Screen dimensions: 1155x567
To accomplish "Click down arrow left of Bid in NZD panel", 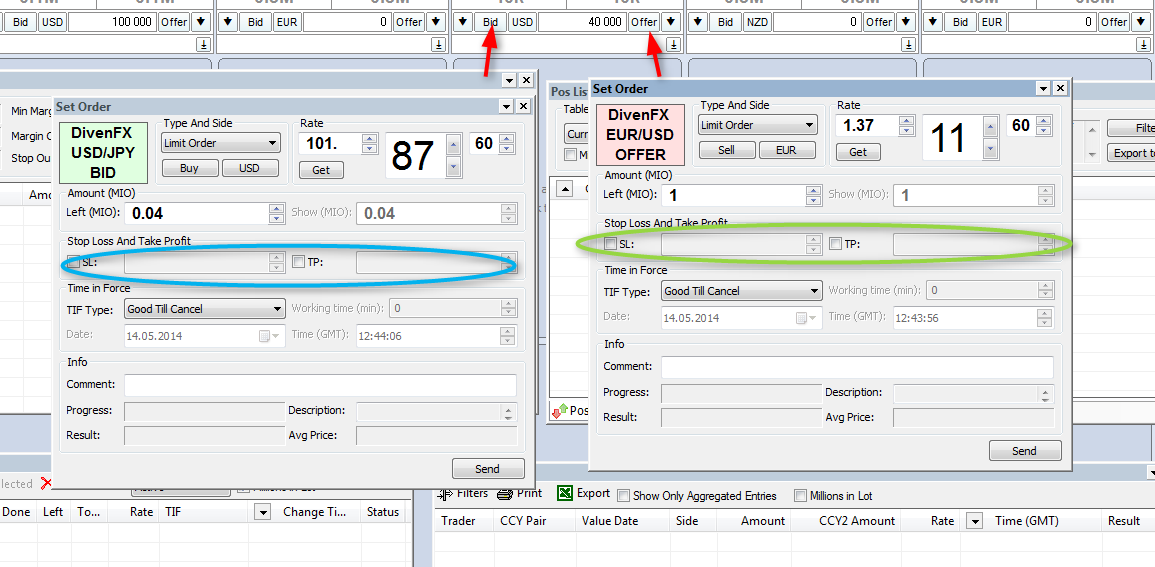I will click(697, 22).
